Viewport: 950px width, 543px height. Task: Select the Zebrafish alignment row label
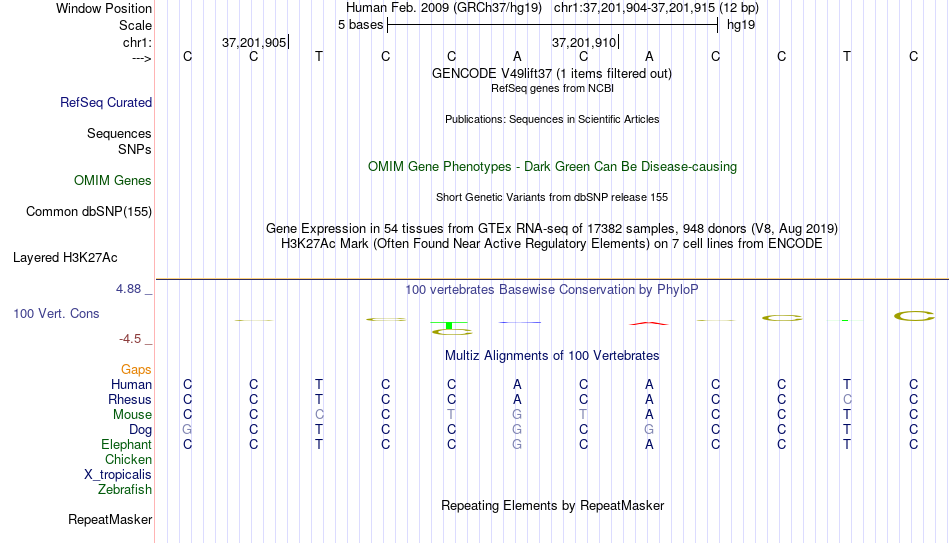pos(125,490)
